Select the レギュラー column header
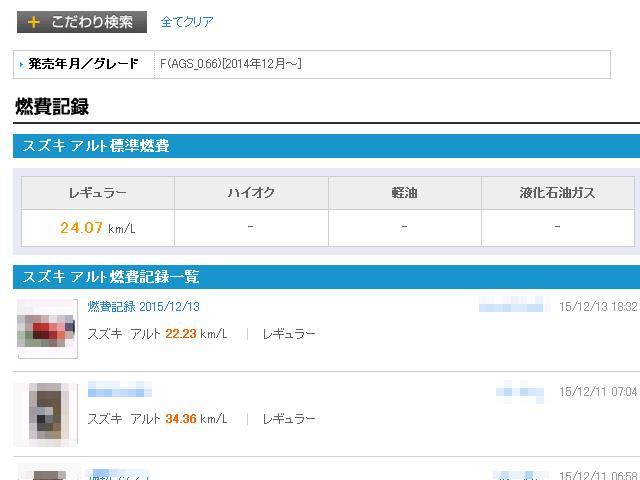Viewport: 640px width, 480px height. point(98,193)
